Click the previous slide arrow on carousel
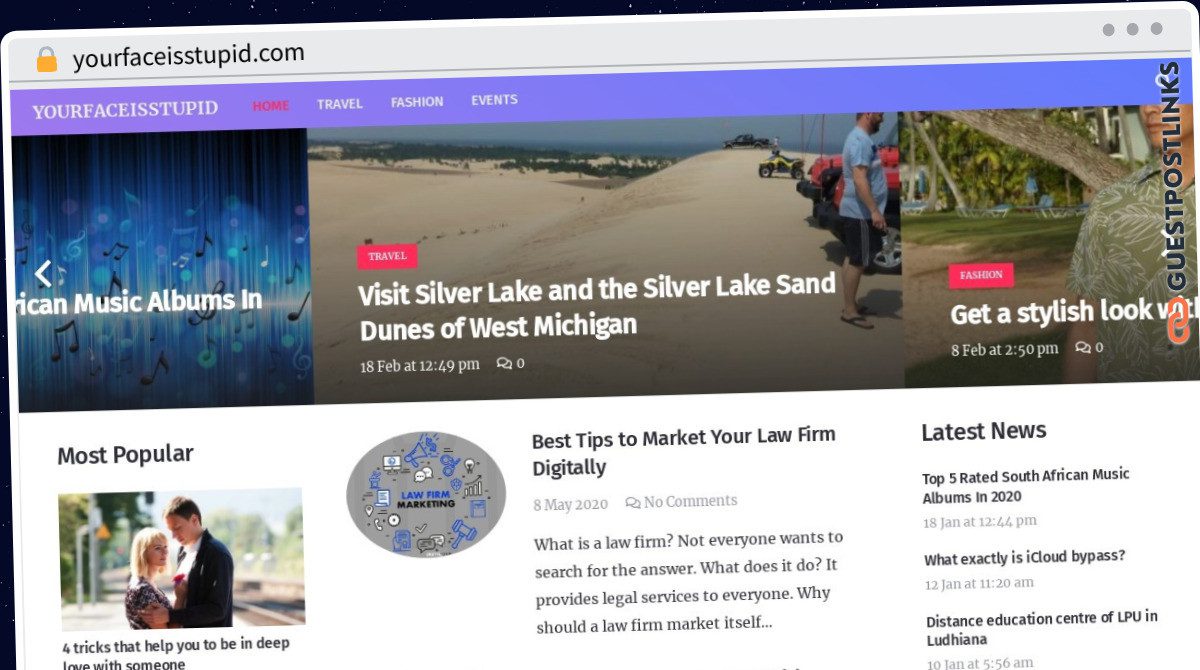Viewport: 1200px width, 670px height. coord(42,273)
